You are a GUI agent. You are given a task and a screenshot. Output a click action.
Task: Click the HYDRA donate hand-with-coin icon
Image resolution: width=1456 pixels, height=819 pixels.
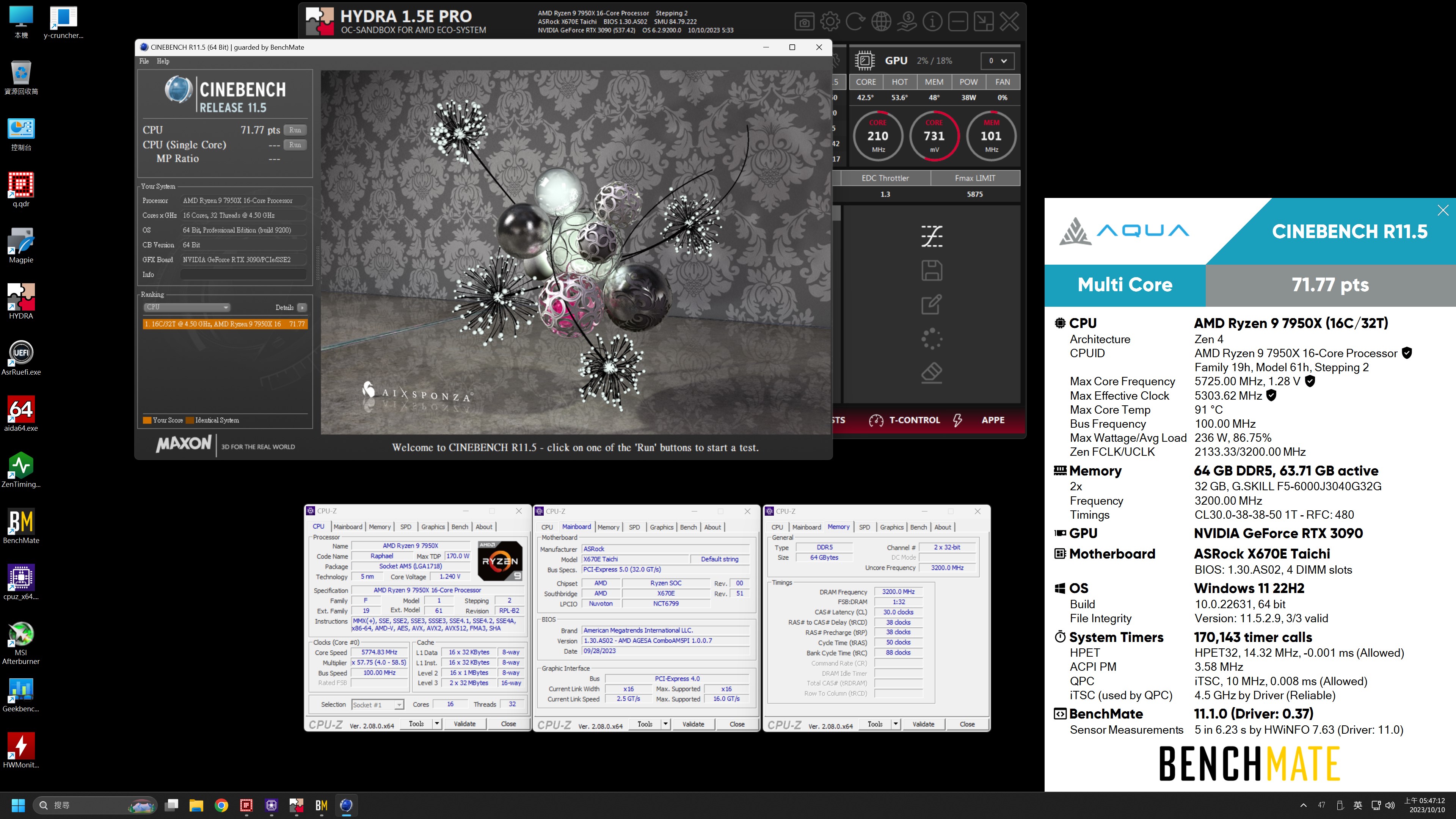pos(907,22)
